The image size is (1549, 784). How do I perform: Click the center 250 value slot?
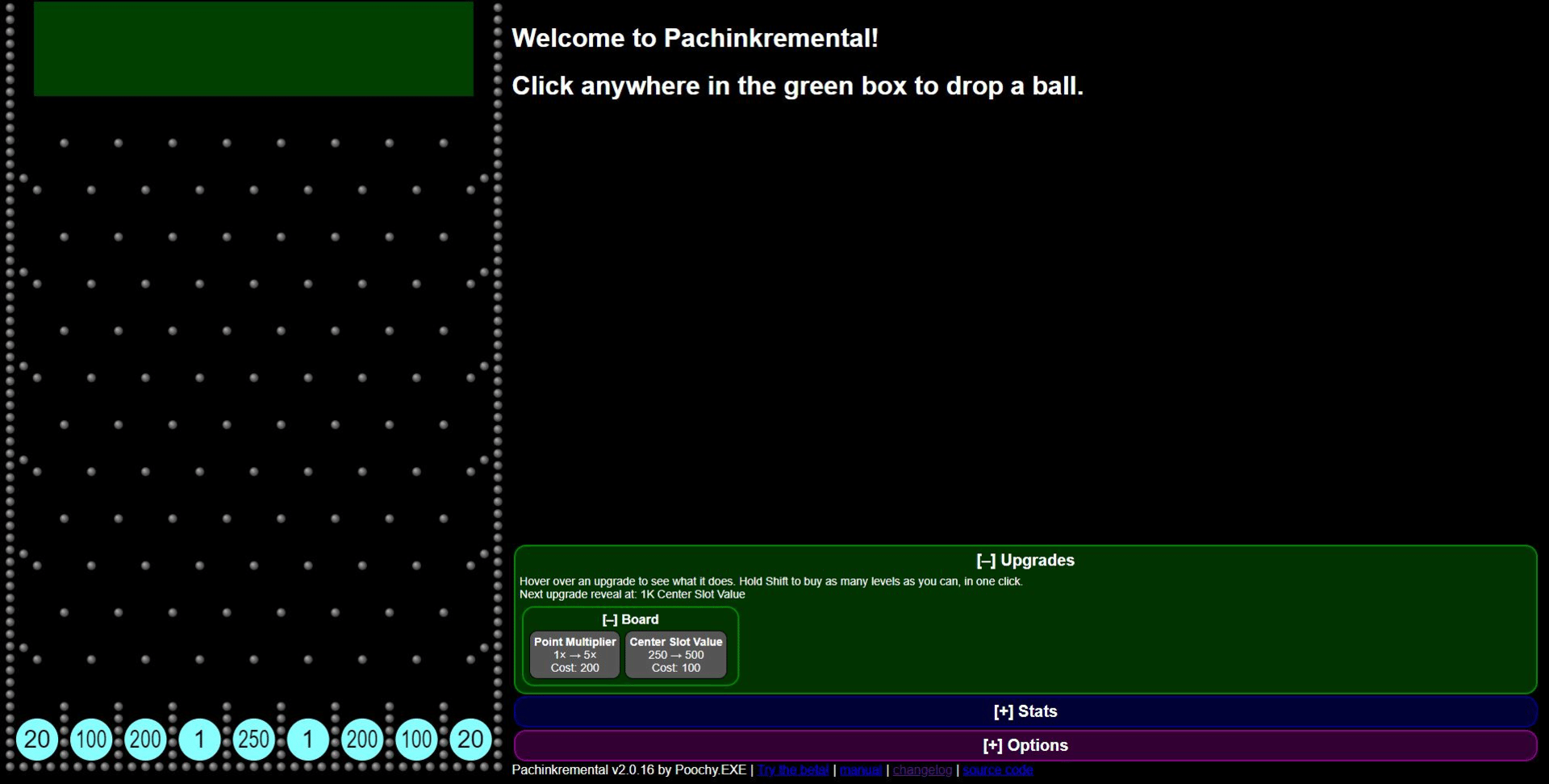tap(253, 739)
